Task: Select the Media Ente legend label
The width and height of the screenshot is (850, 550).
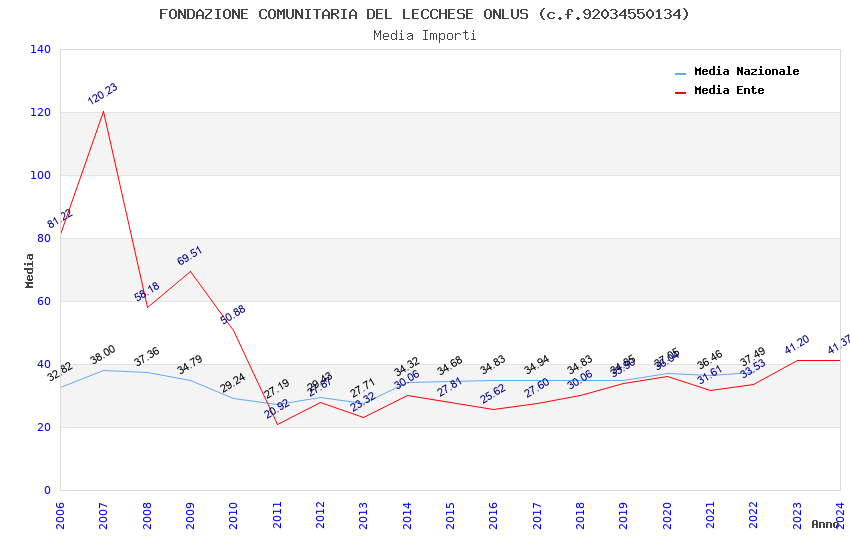Action: (729, 90)
